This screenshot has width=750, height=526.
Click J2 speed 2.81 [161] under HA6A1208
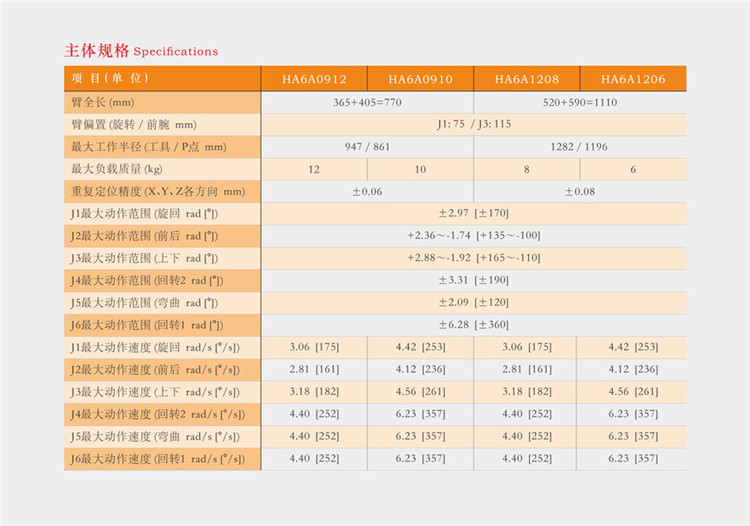pyautogui.click(x=527, y=370)
